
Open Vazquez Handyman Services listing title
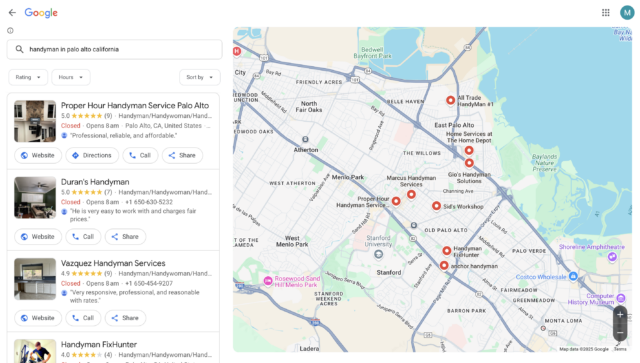pos(113,263)
